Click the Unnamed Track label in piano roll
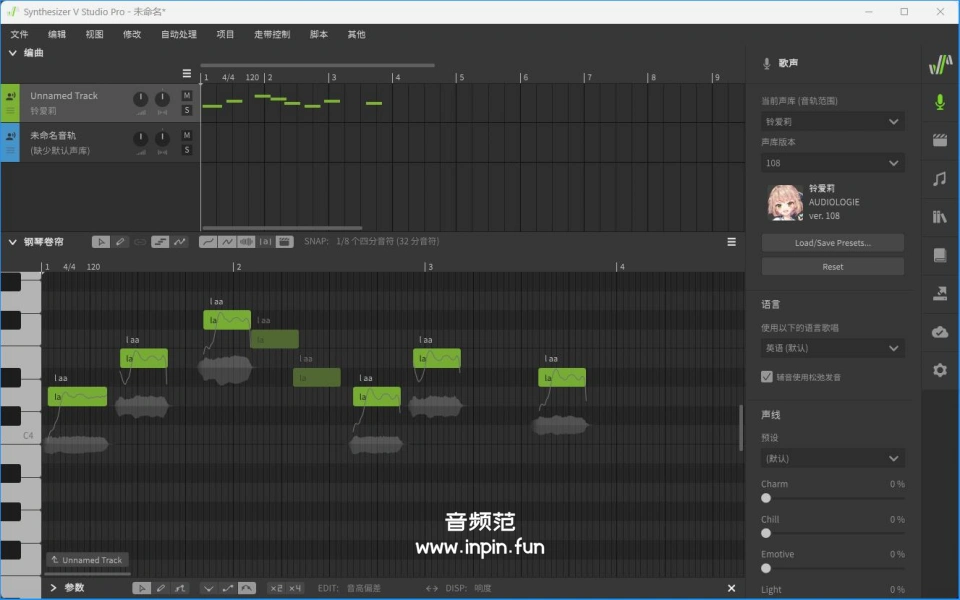Viewport: 960px width, 600px height. pos(87,560)
